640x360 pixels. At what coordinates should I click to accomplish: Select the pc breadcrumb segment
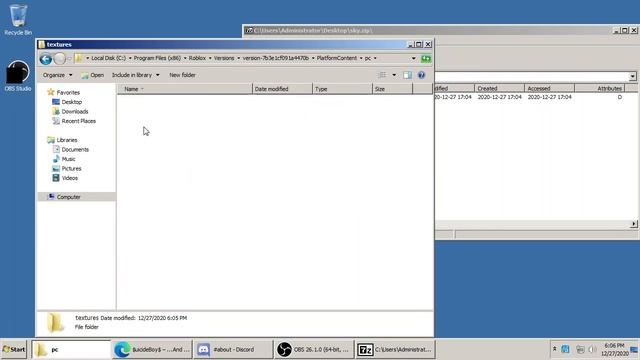point(368,58)
